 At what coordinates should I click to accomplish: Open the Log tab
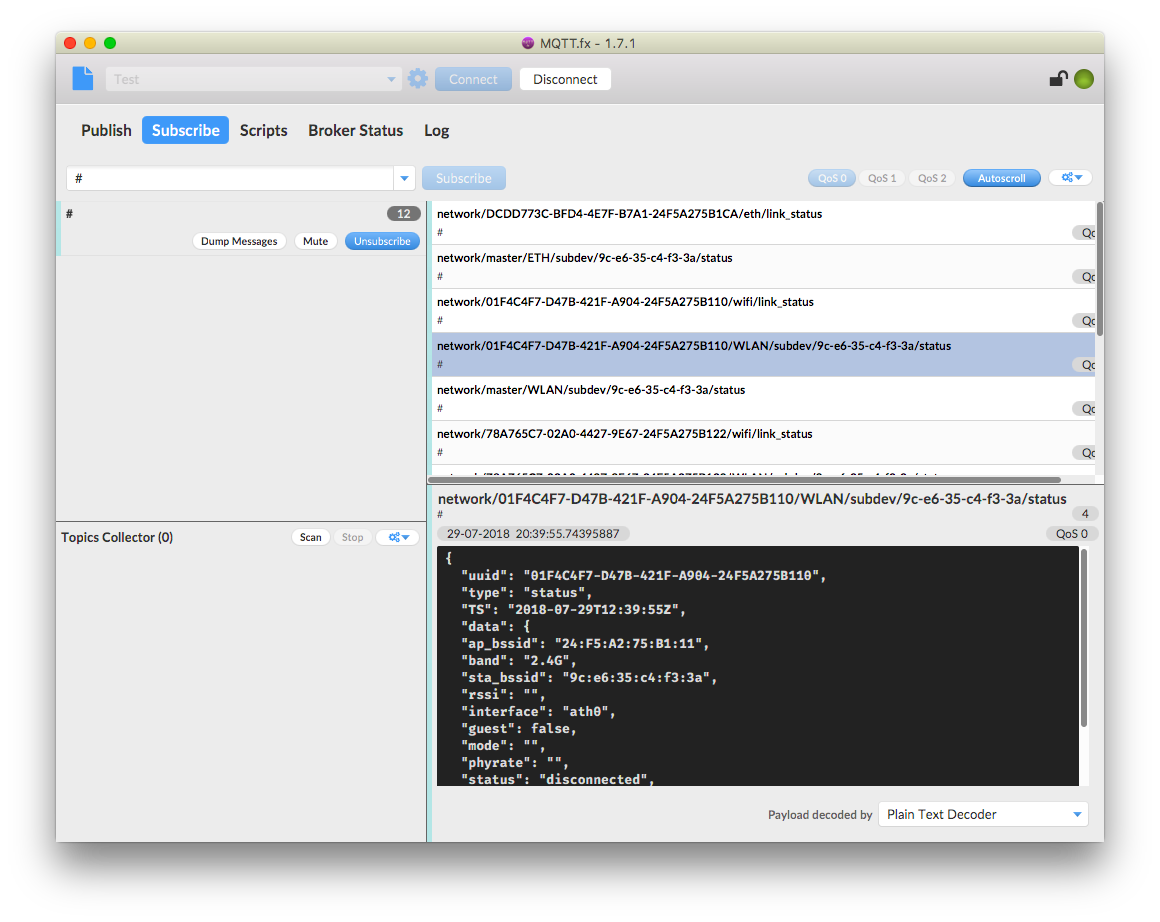(436, 130)
